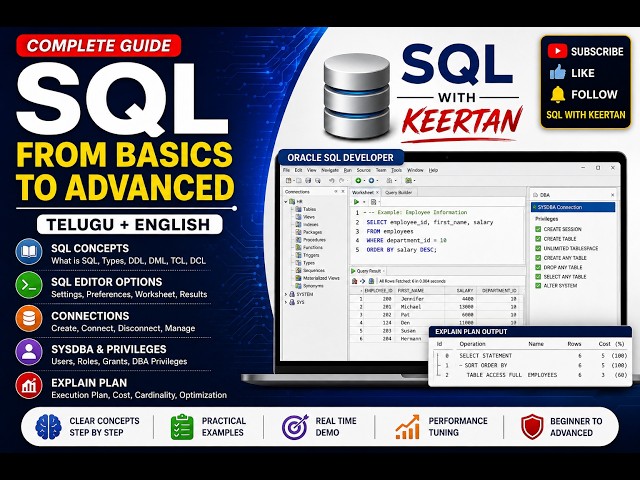
Task: Toggle the UNLIMITED TABLESPACE checkbox
Action: point(538,248)
